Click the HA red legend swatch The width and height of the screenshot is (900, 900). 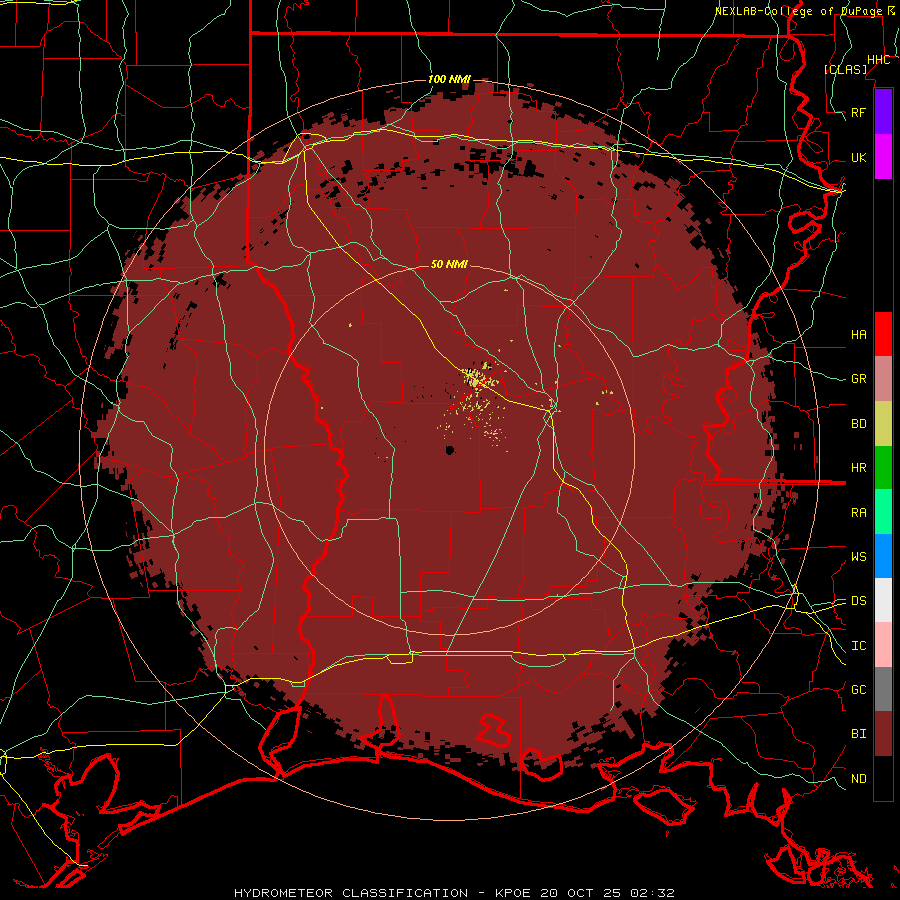(x=883, y=334)
